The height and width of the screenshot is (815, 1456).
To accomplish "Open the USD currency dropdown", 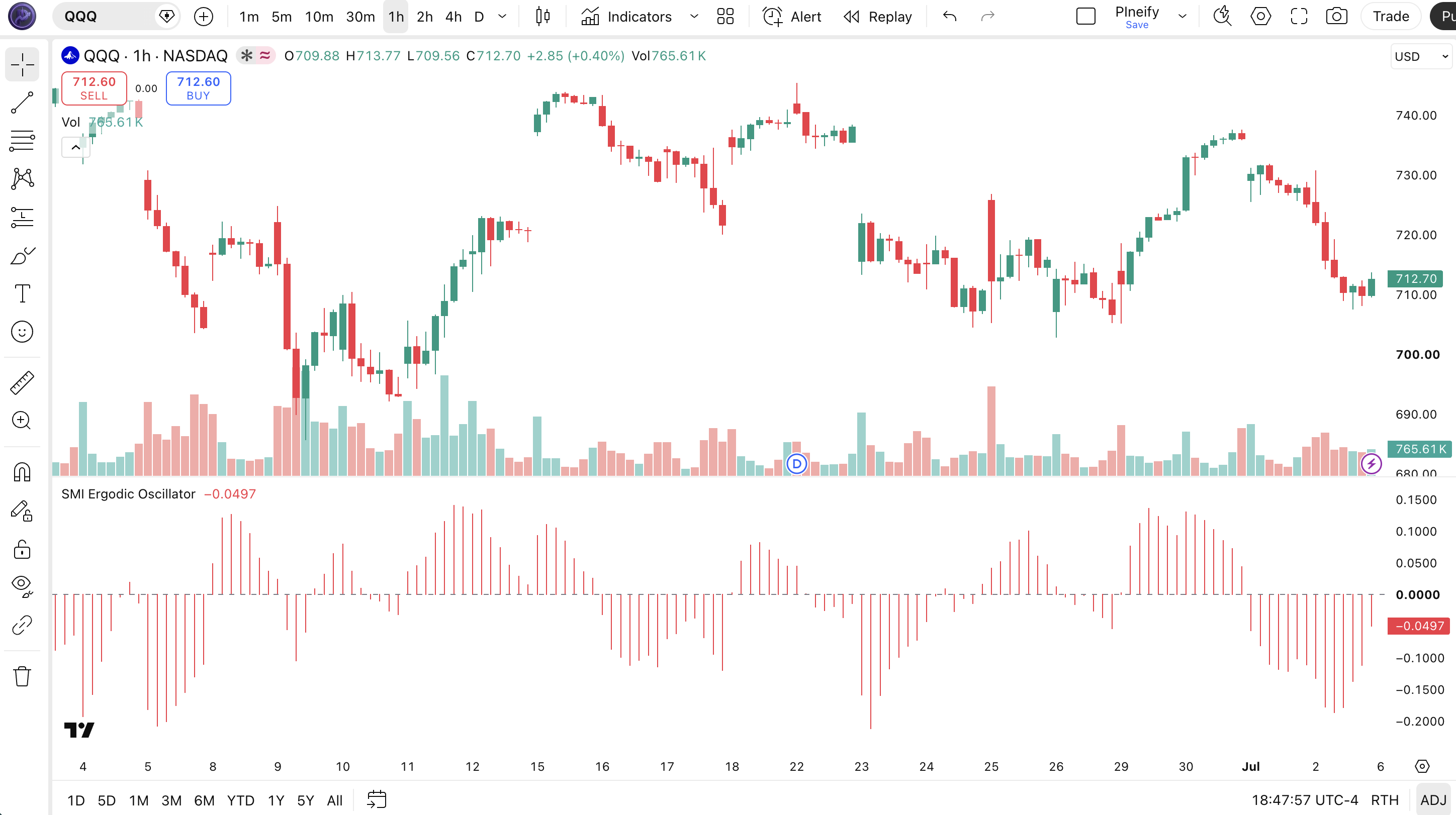I will pos(1421,56).
